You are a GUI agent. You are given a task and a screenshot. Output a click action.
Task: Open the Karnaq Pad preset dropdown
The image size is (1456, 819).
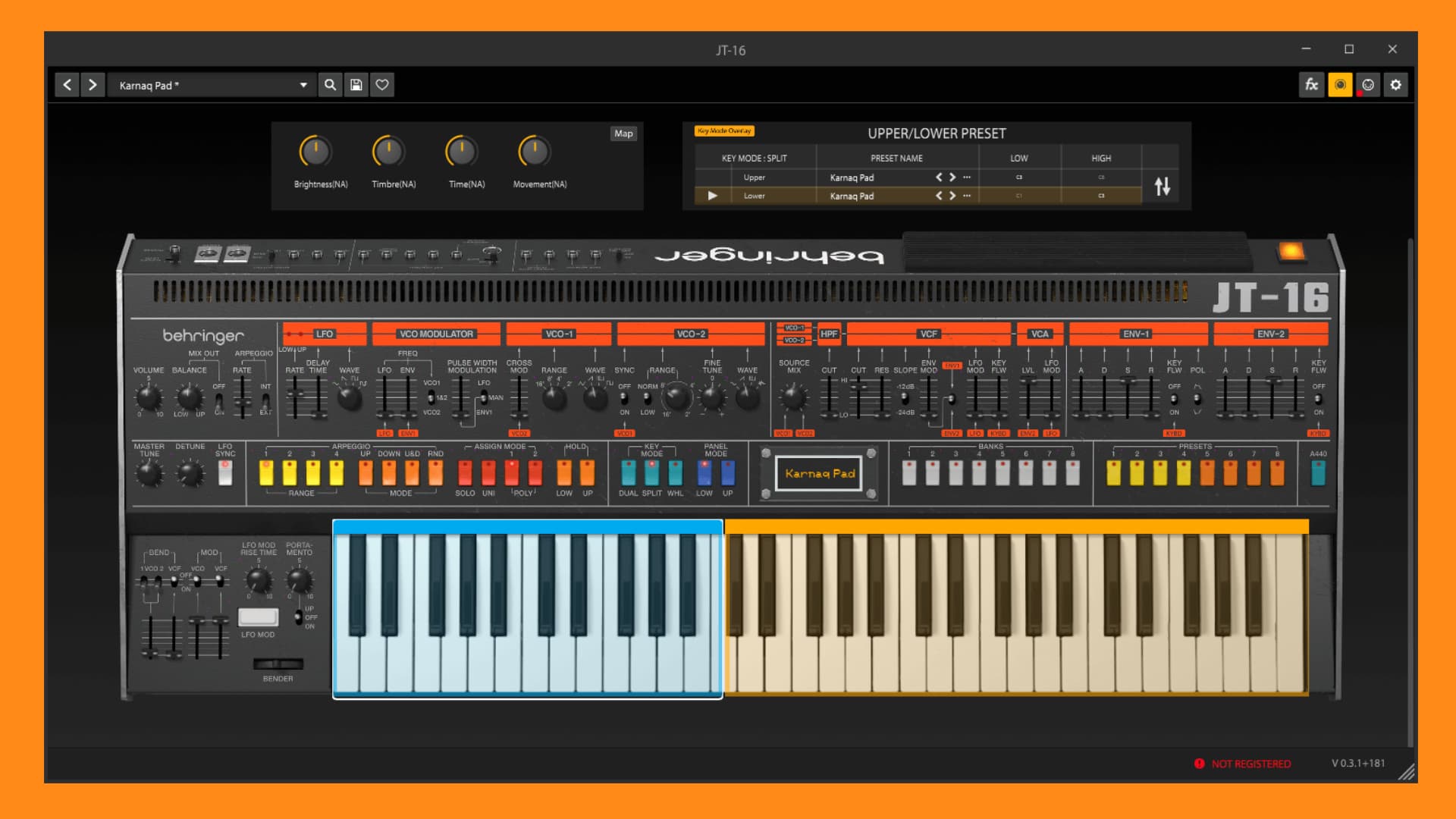(213, 85)
